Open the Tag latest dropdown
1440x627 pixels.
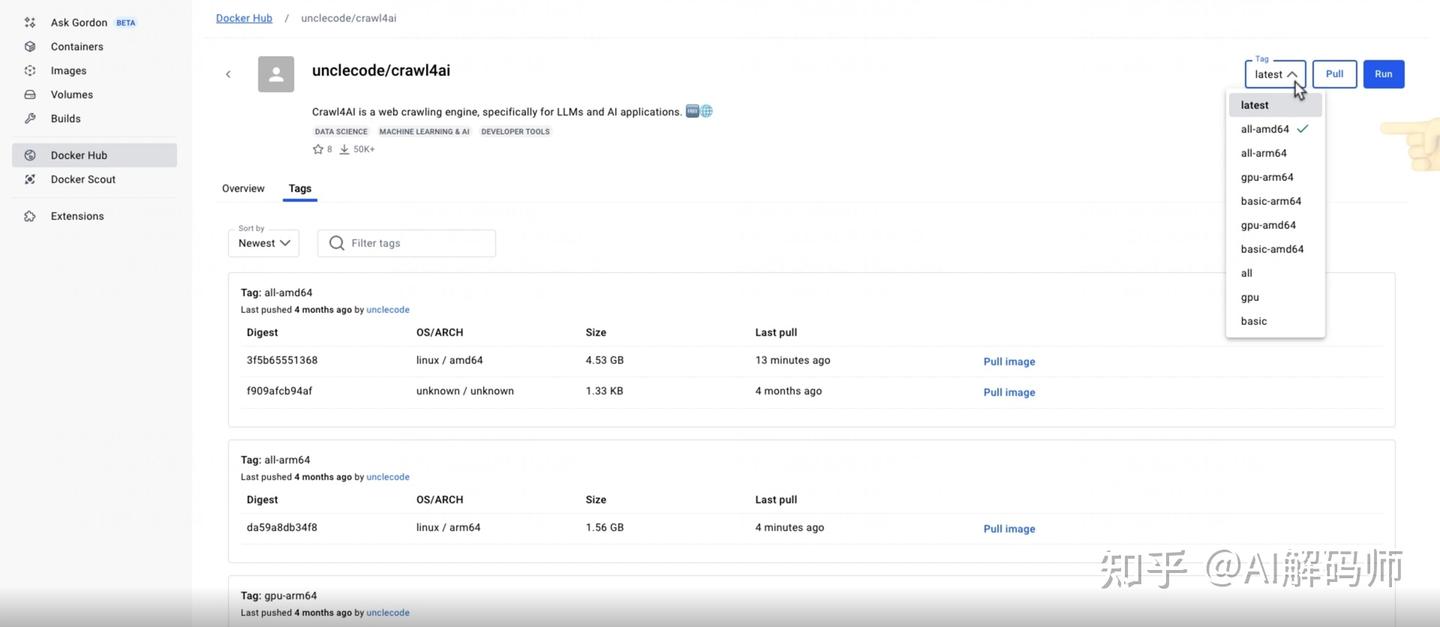click(x=1275, y=74)
